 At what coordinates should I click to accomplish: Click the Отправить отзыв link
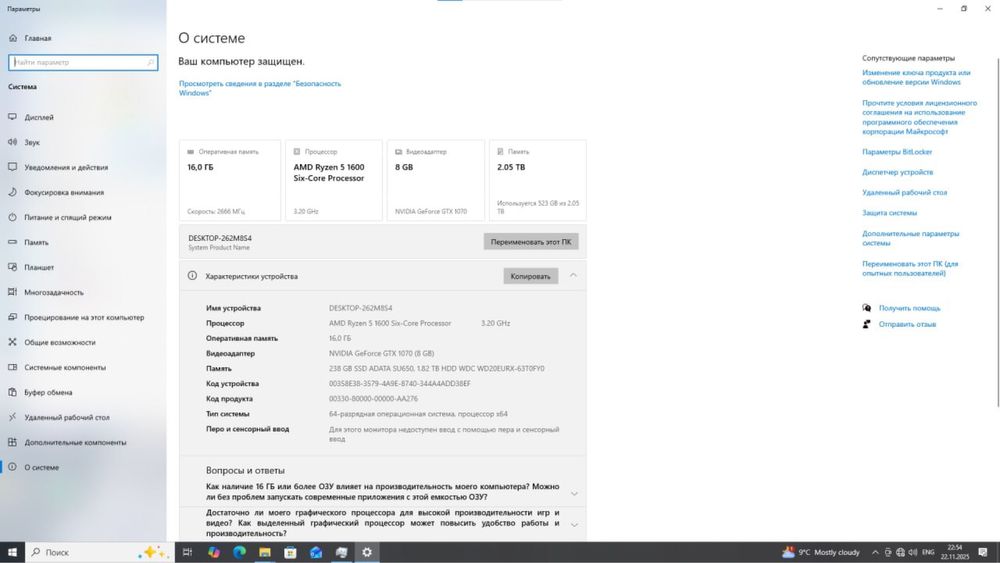(907, 324)
